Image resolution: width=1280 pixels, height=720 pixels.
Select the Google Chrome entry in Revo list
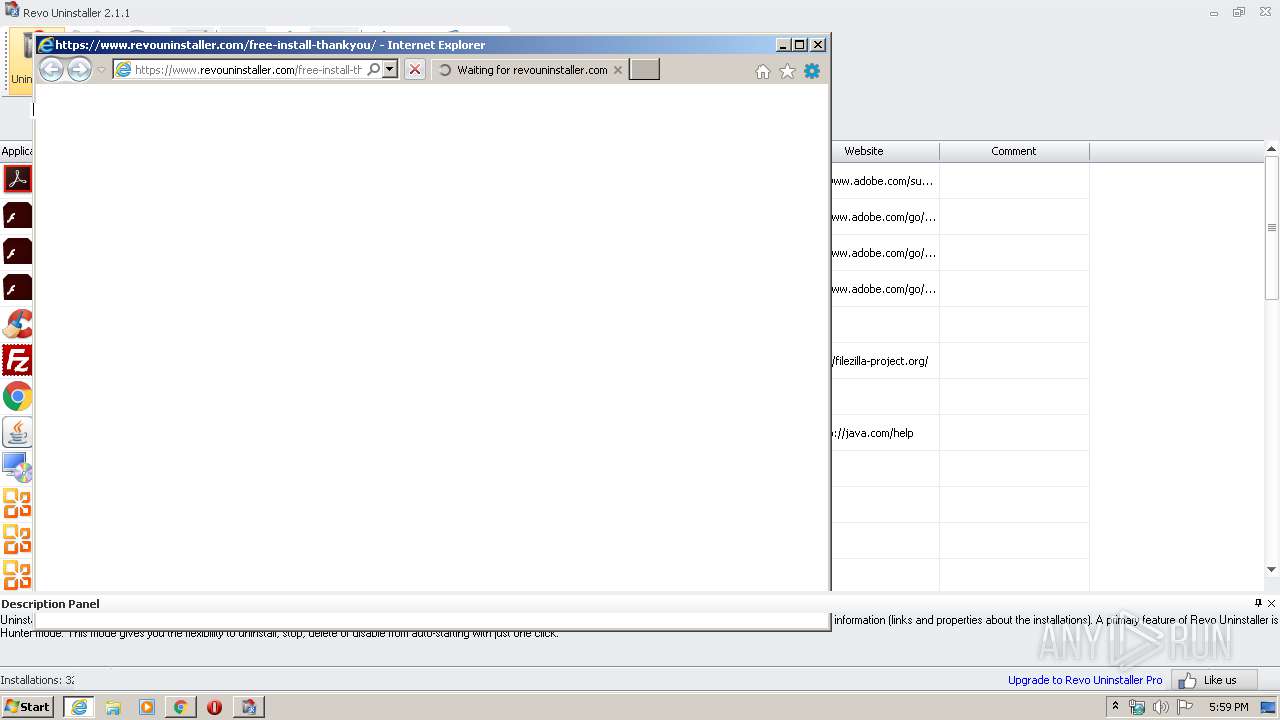[x=17, y=396]
